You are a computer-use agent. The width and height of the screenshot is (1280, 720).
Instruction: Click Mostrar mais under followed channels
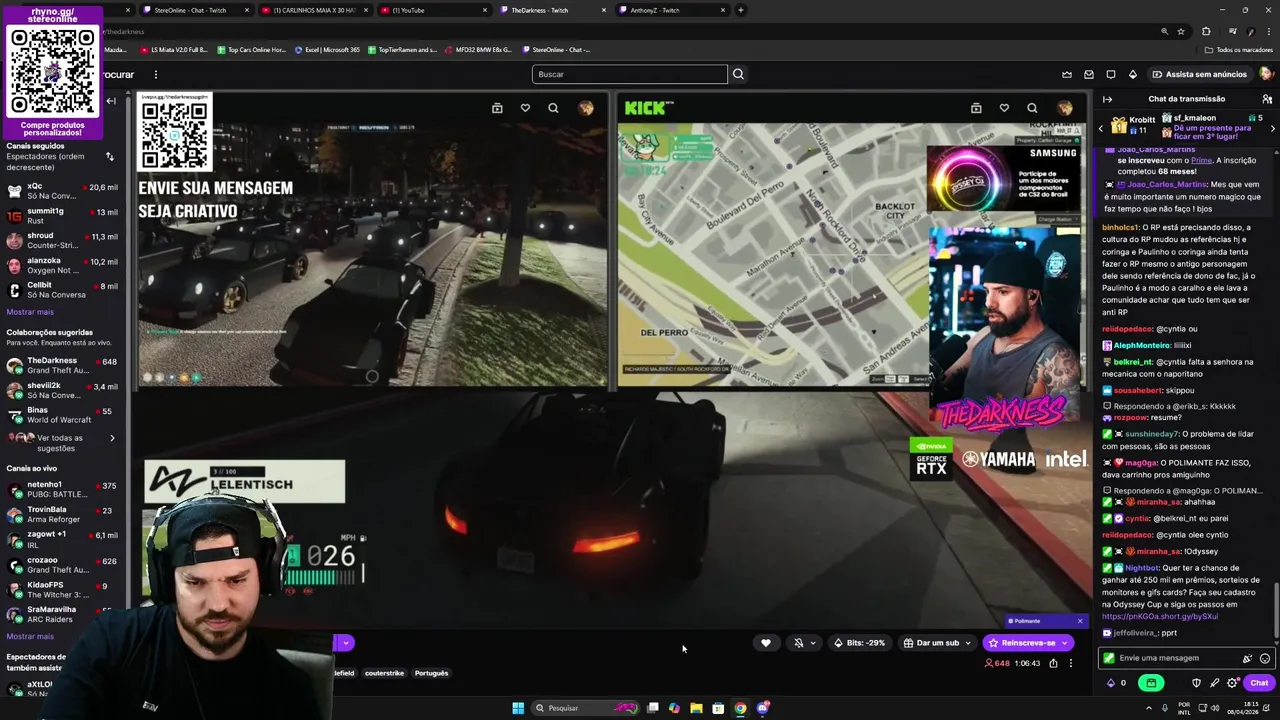tap(30, 312)
